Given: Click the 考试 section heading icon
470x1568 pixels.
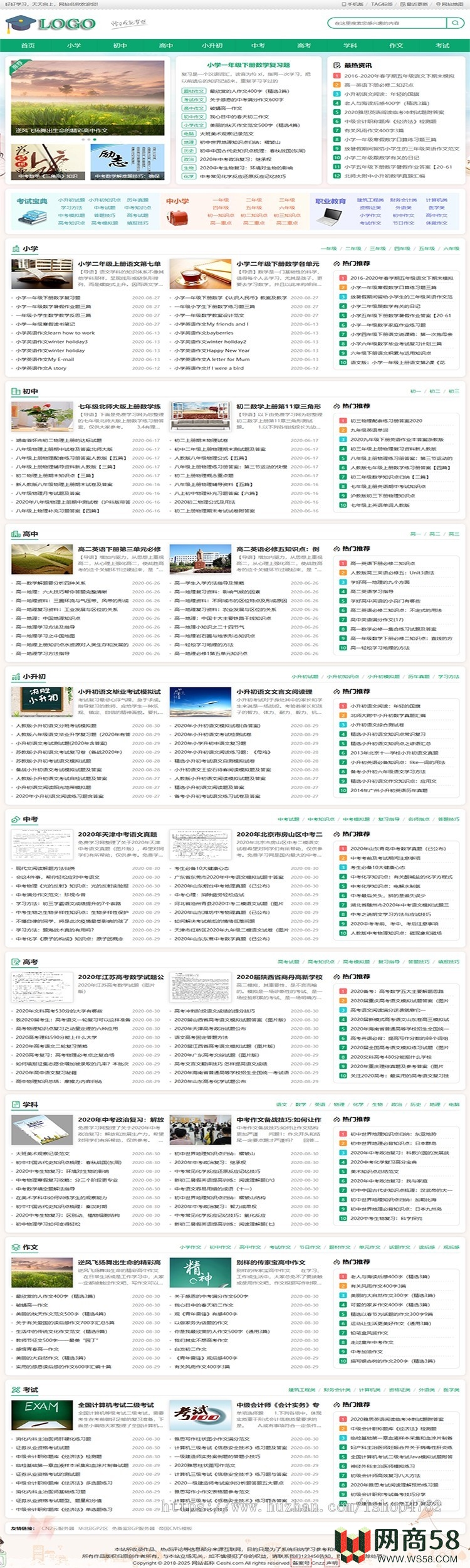Looking at the screenshot, I should [x=16, y=1390].
